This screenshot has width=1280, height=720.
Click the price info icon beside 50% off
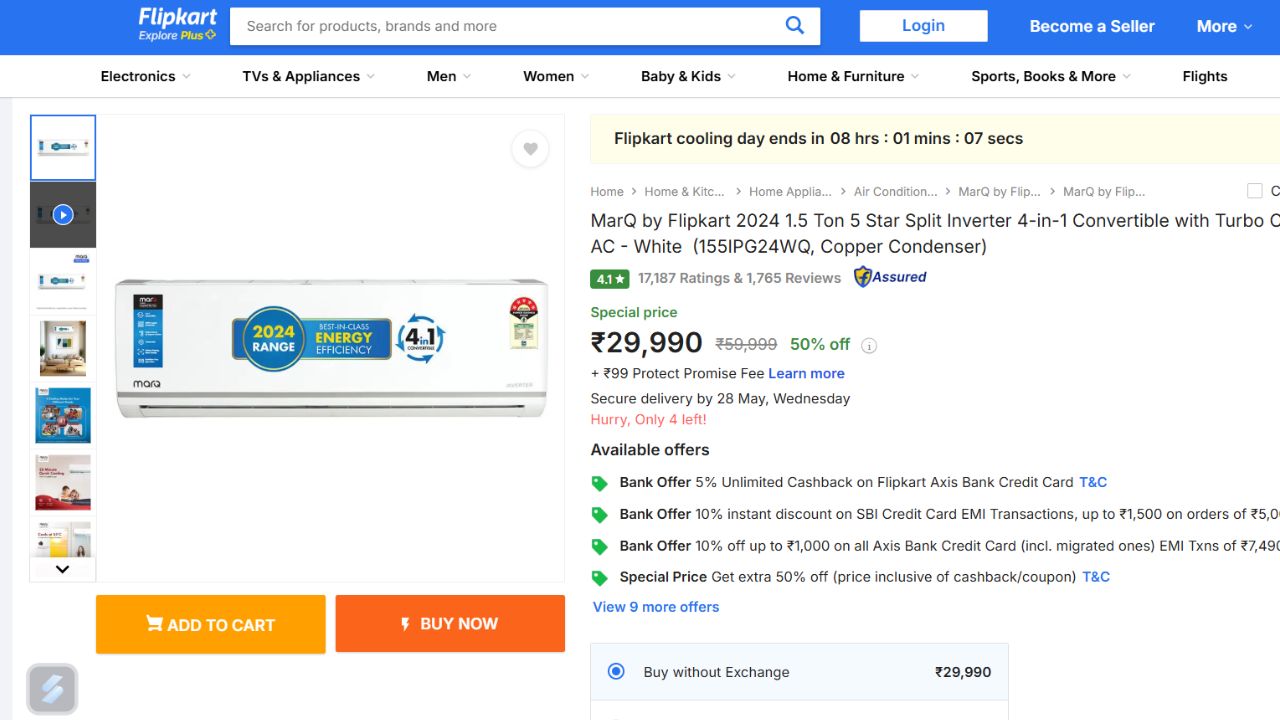coord(869,346)
